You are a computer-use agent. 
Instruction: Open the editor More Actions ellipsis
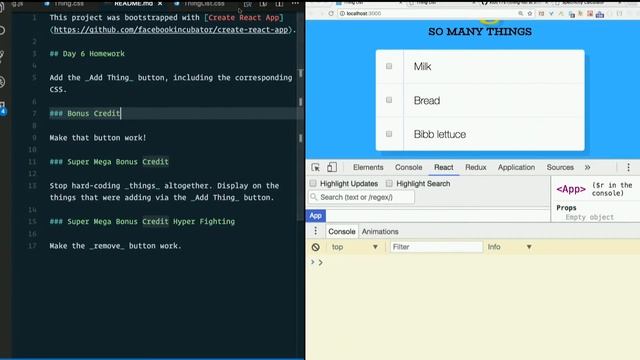pos(295,3)
